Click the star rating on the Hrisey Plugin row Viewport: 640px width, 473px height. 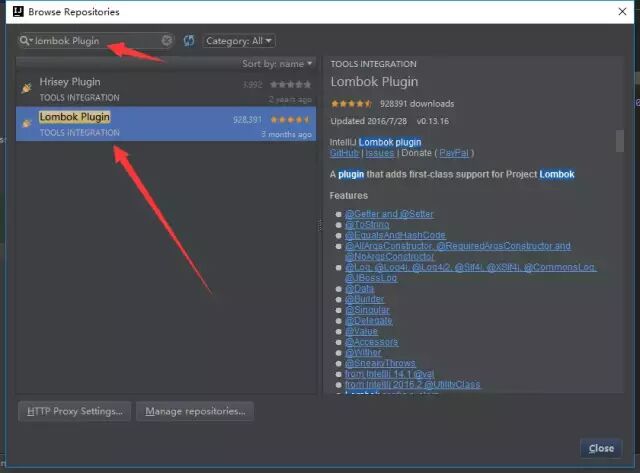(x=291, y=84)
